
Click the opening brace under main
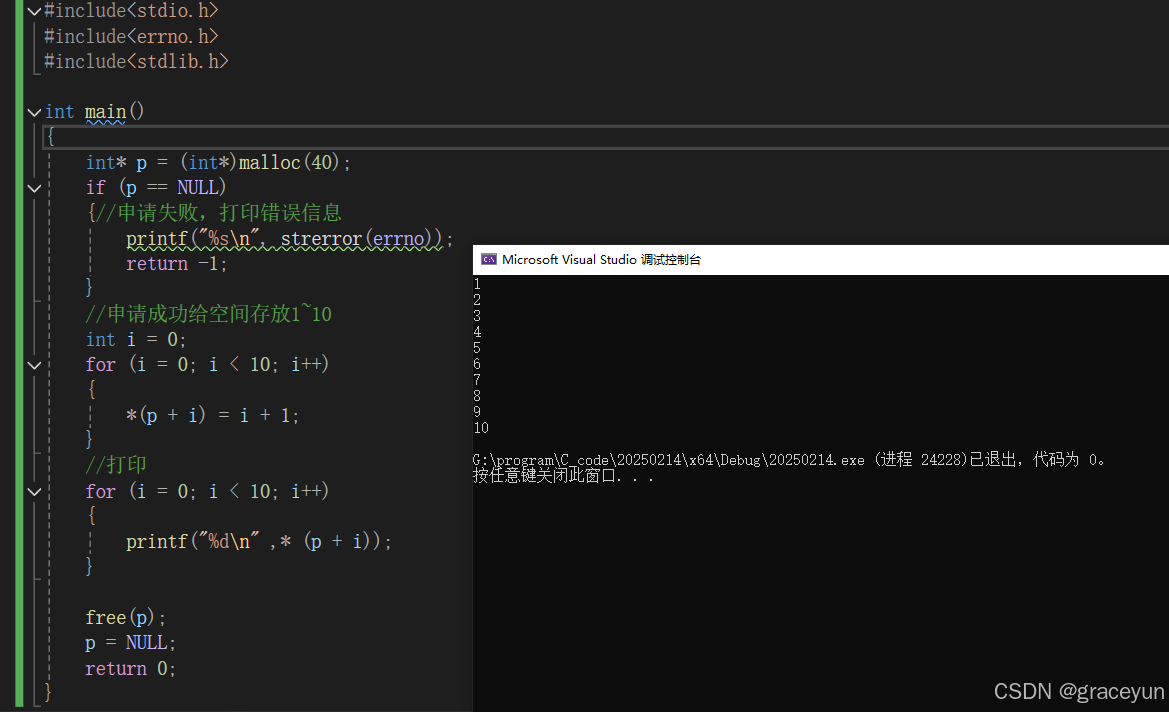coord(51,137)
